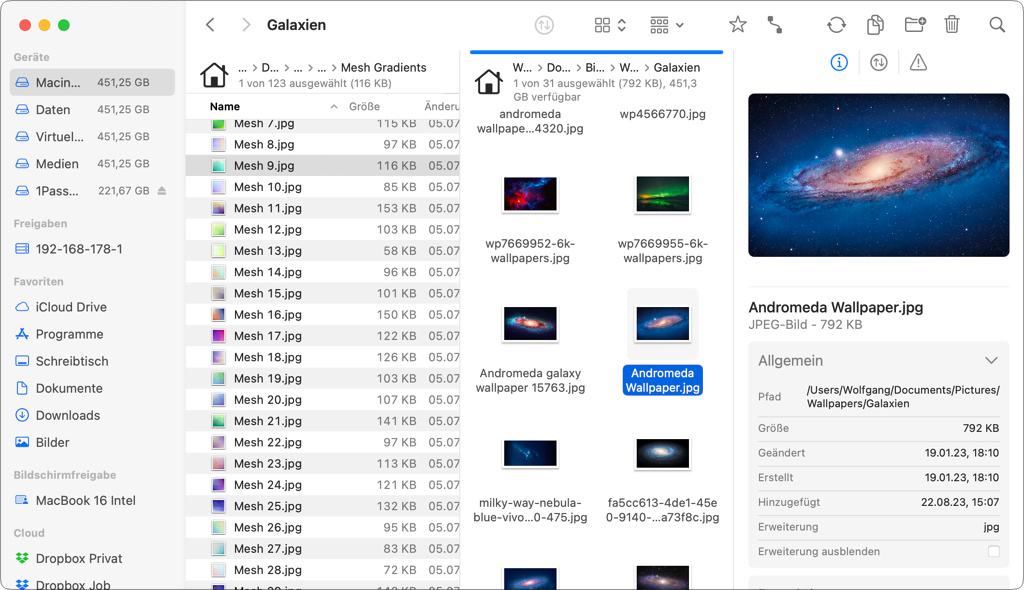Open home folder in right pane

488,82
